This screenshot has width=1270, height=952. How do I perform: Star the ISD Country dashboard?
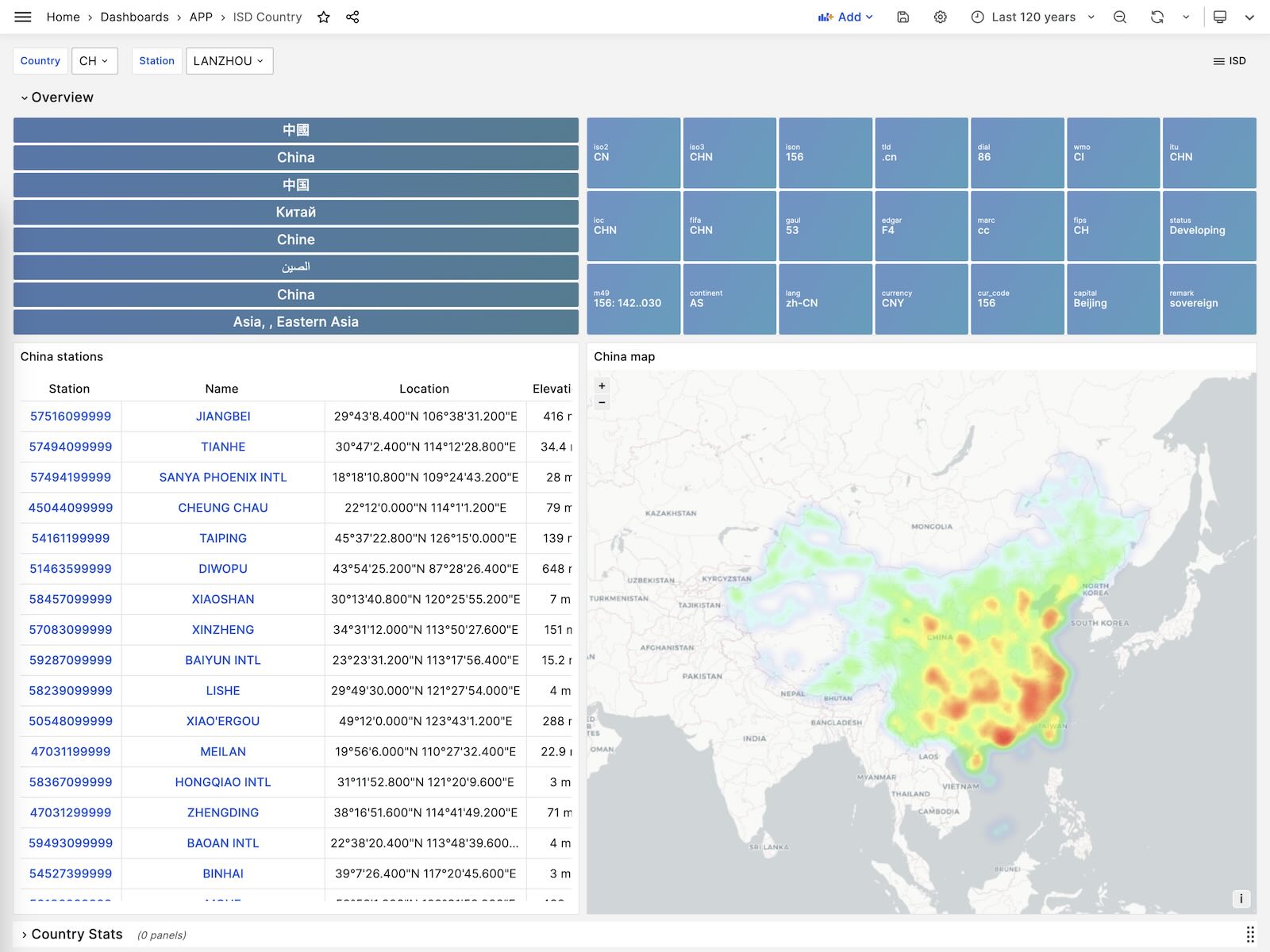pyautogui.click(x=324, y=17)
